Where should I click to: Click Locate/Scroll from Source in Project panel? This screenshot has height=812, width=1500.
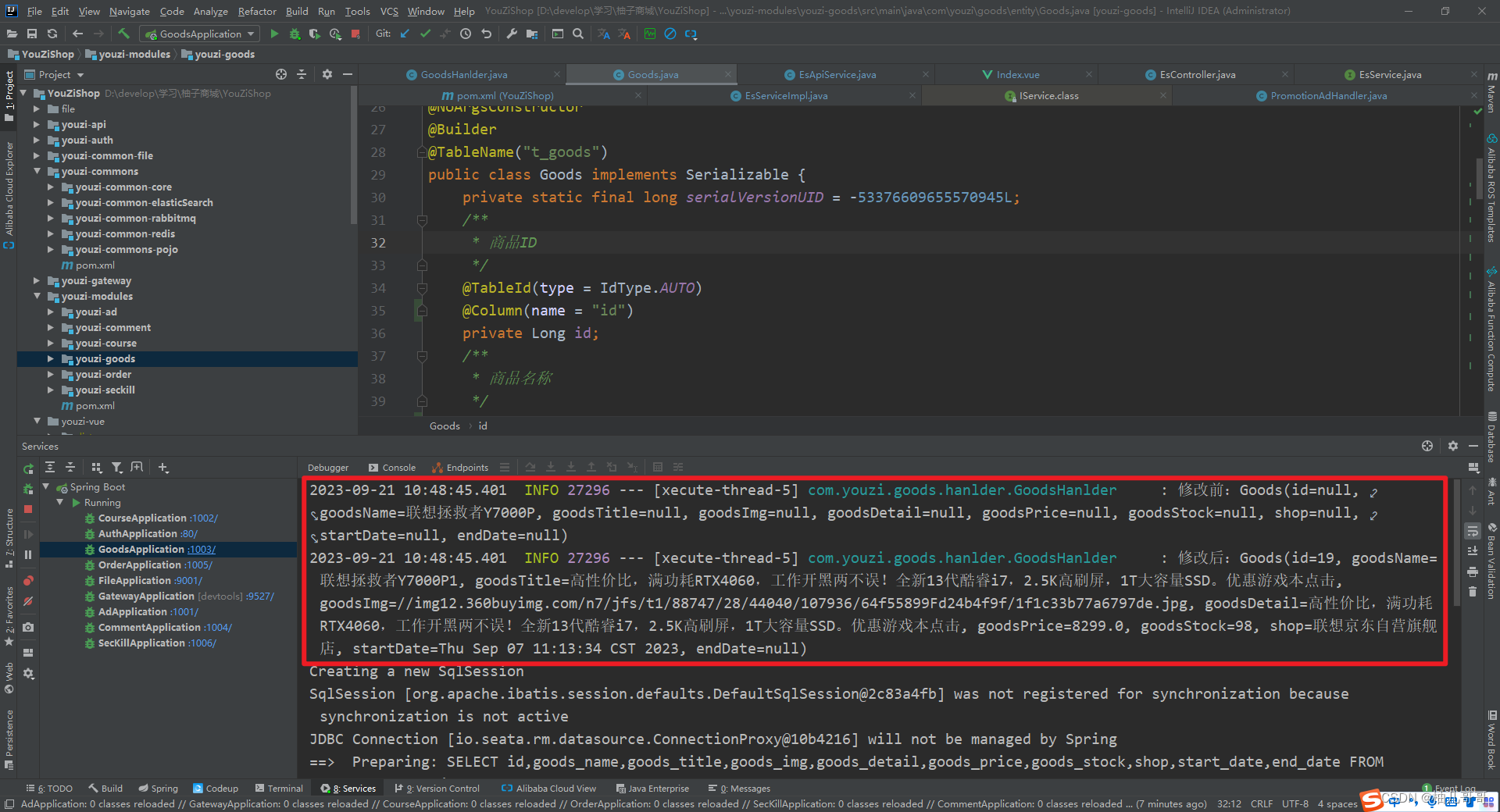point(281,74)
